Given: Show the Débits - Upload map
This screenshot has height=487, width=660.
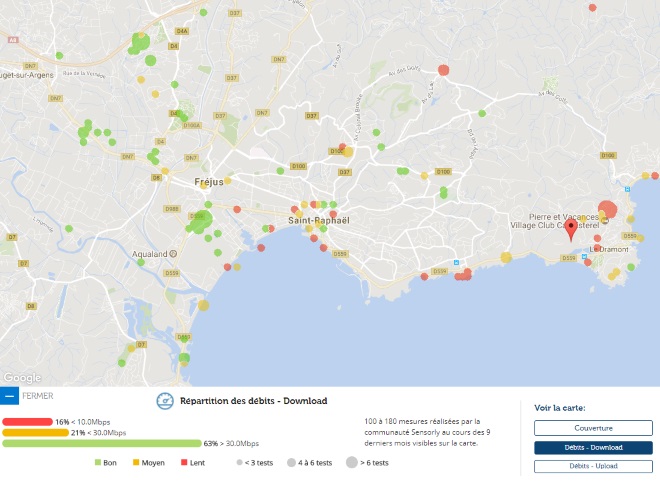Looking at the screenshot, I should point(593,466).
